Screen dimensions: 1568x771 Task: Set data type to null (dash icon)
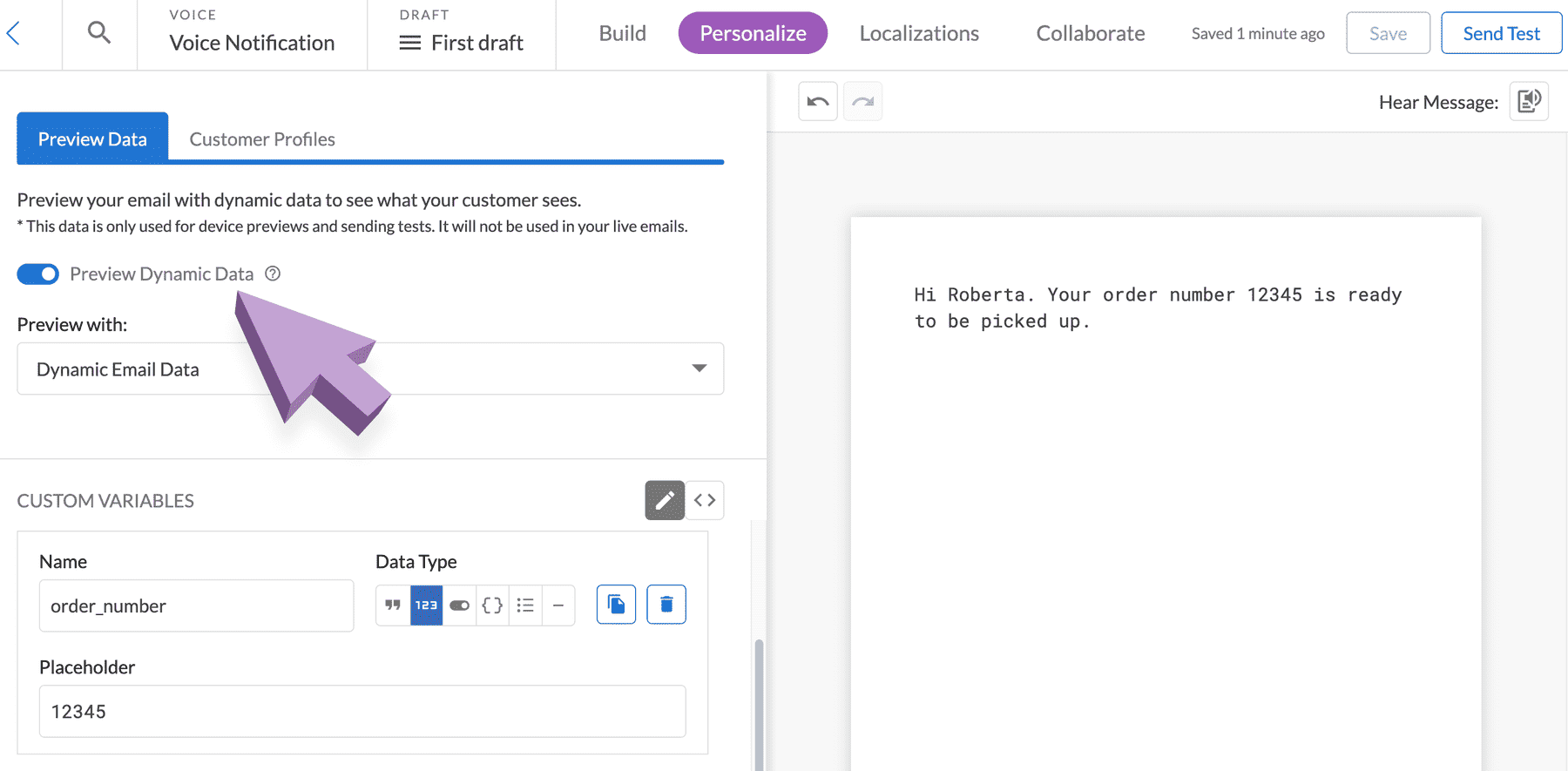click(558, 605)
